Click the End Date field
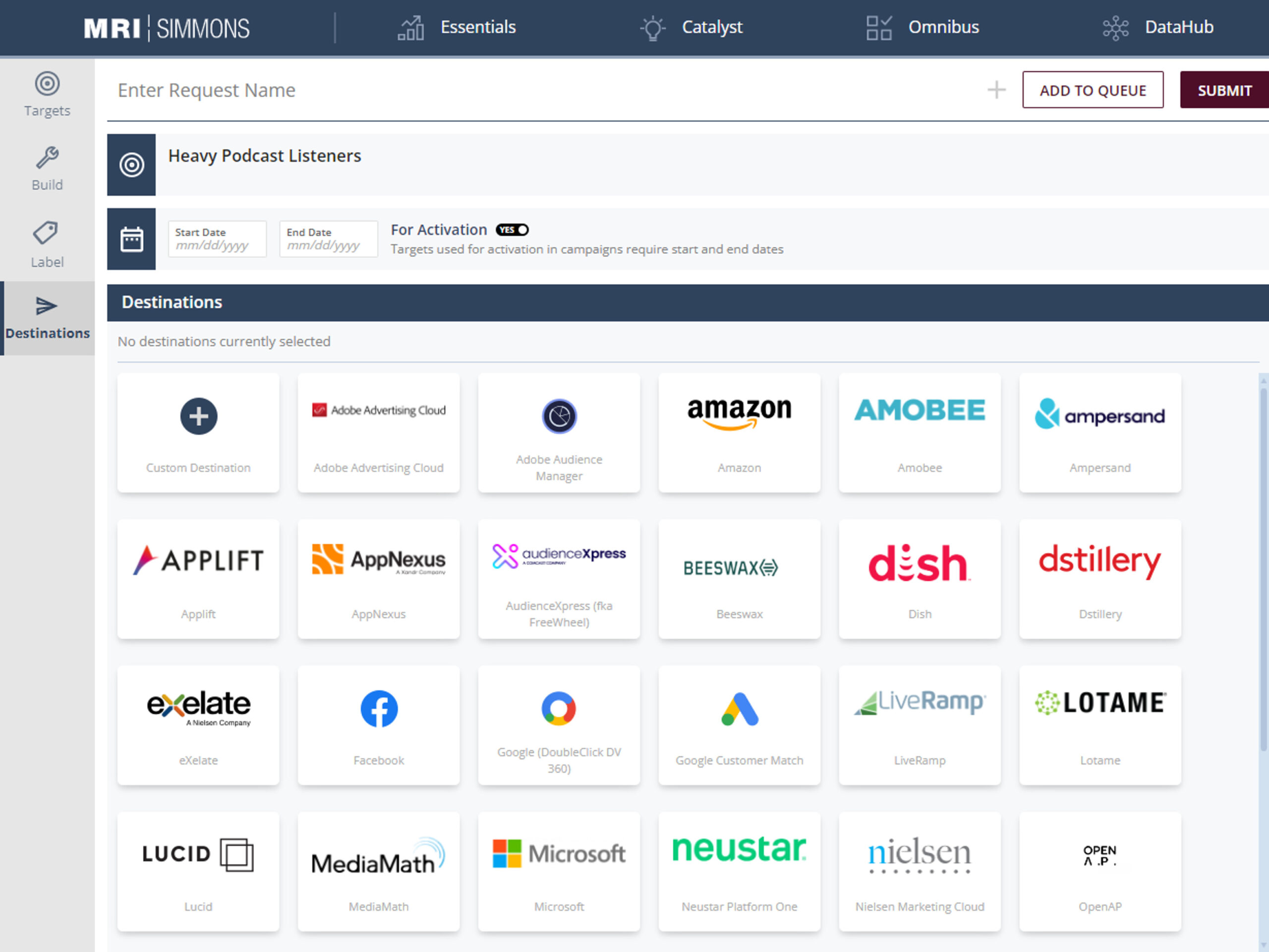 point(329,239)
